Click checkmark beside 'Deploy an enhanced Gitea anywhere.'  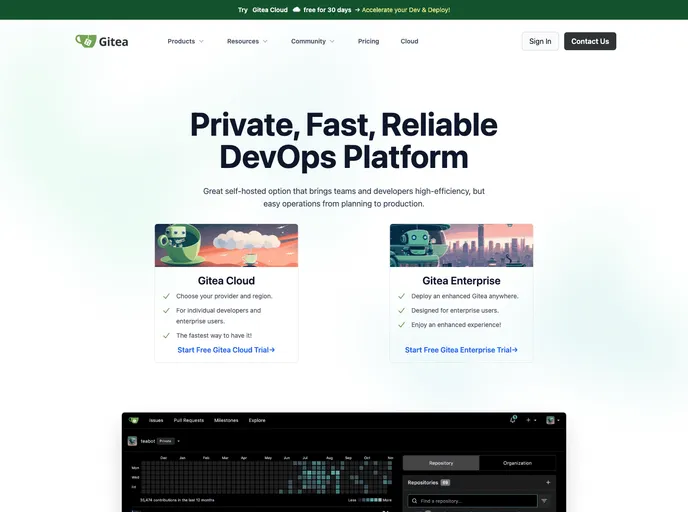tap(401, 296)
